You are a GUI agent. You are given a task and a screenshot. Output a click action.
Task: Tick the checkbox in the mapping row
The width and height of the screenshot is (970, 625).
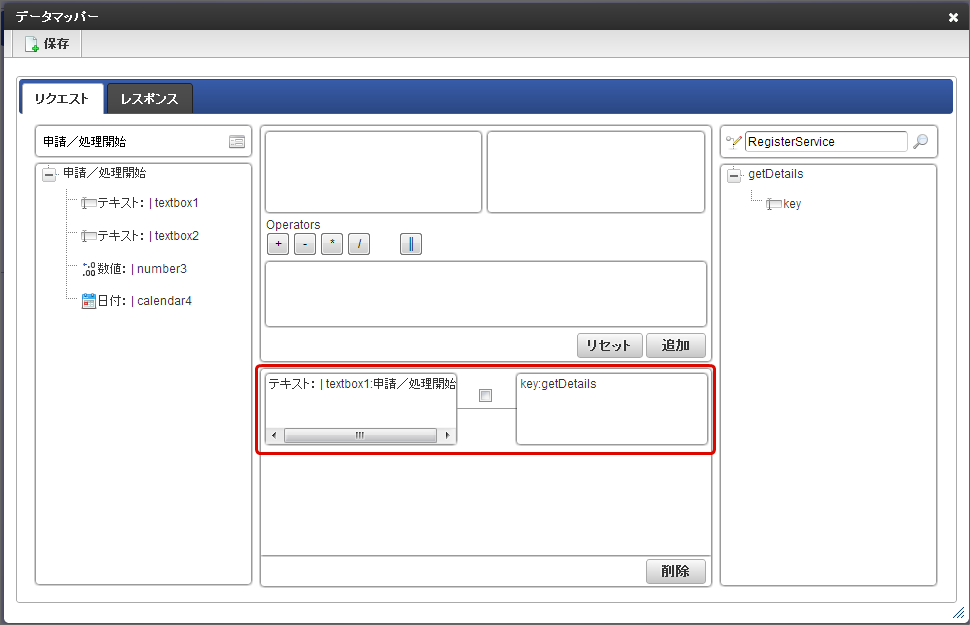486,395
